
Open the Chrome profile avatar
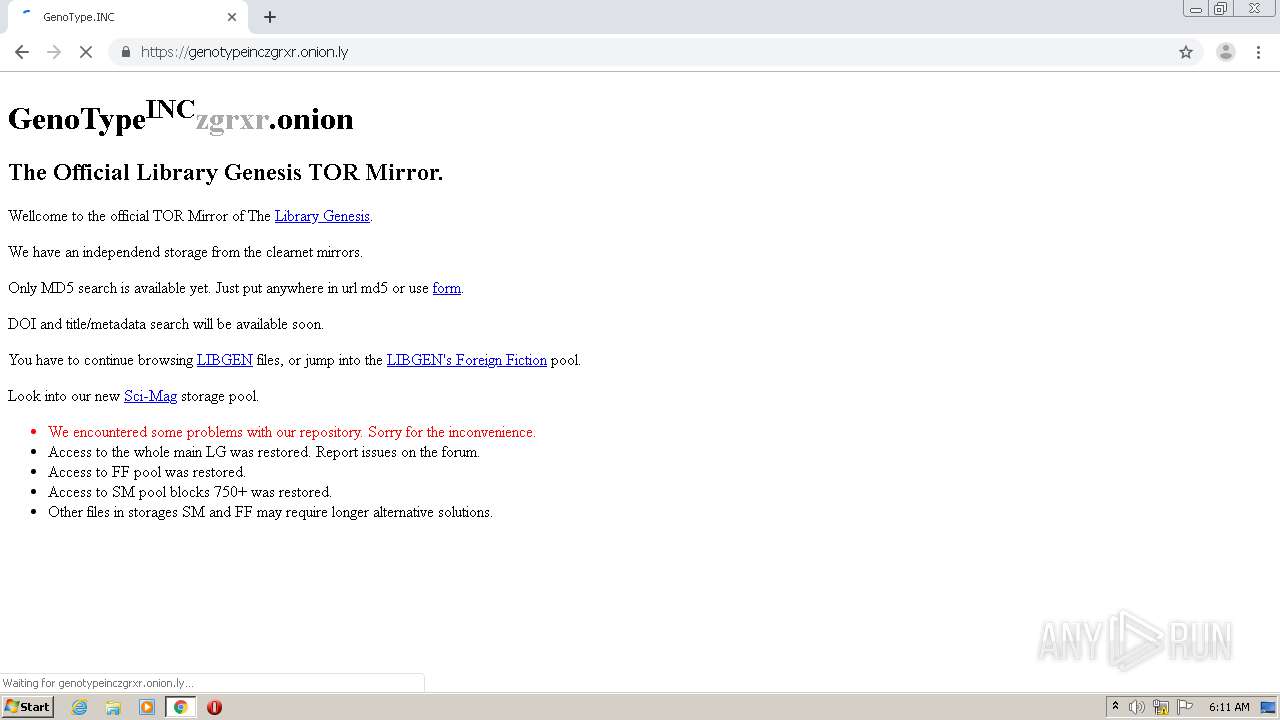tap(1226, 52)
